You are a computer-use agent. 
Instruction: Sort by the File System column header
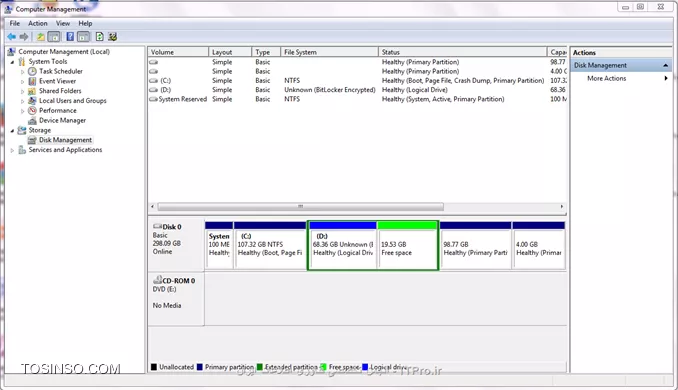pyautogui.click(x=329, y=52)
